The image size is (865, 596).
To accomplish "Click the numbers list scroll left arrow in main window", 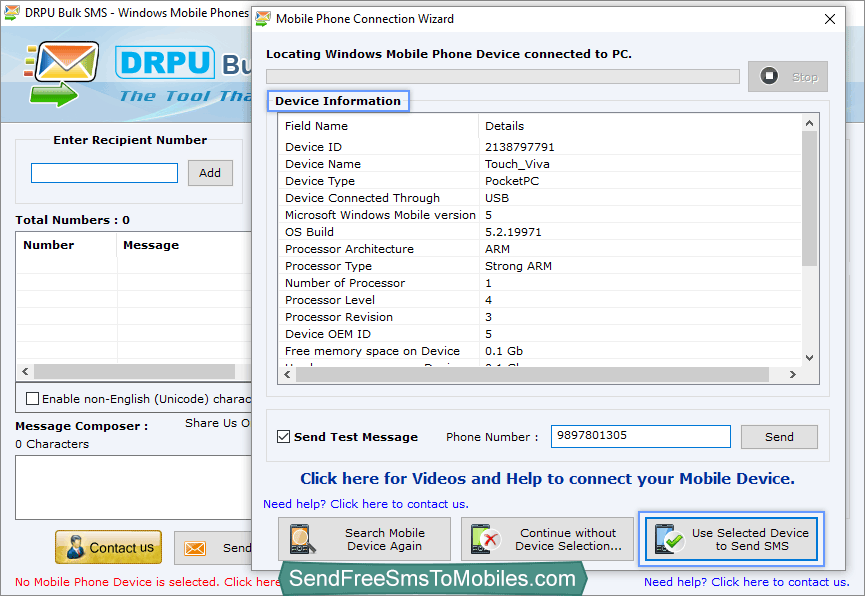I will click(x=25, y=371).
